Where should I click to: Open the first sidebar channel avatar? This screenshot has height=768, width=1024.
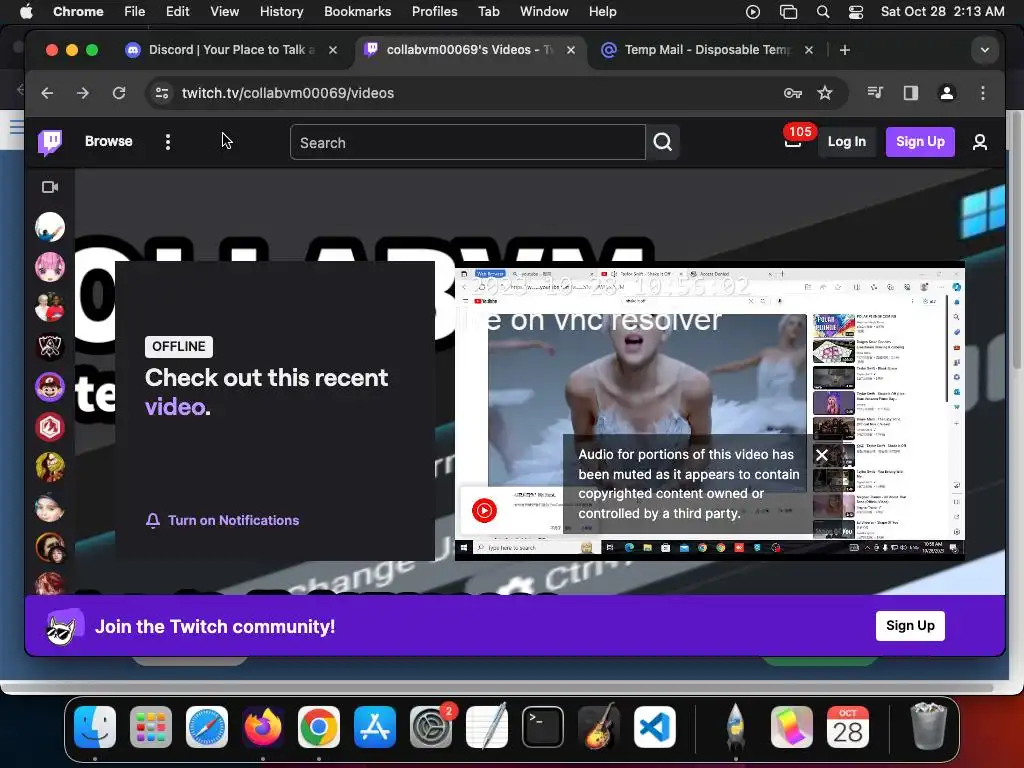(50, 227)
